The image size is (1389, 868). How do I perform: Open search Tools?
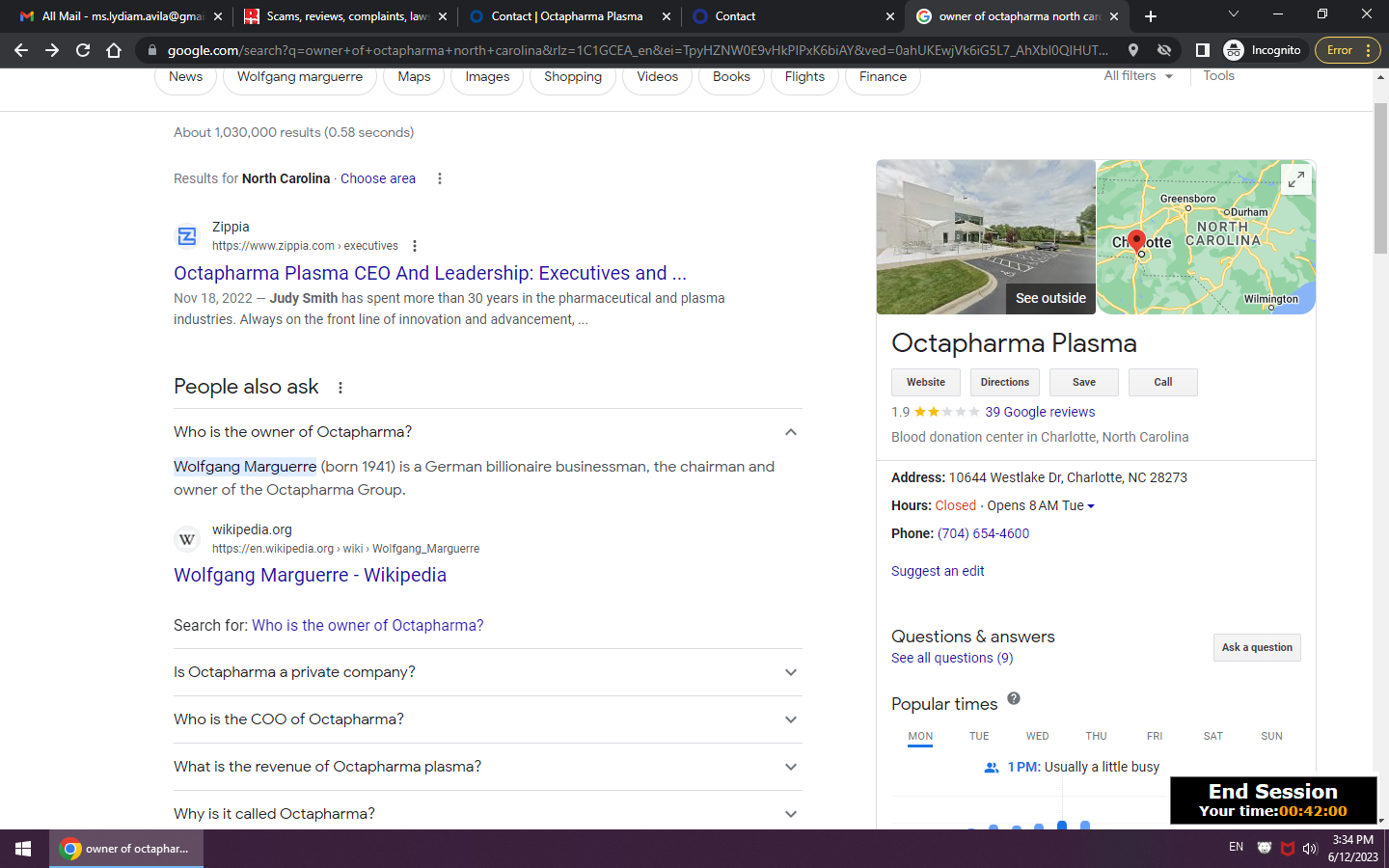coord(1218,76)
